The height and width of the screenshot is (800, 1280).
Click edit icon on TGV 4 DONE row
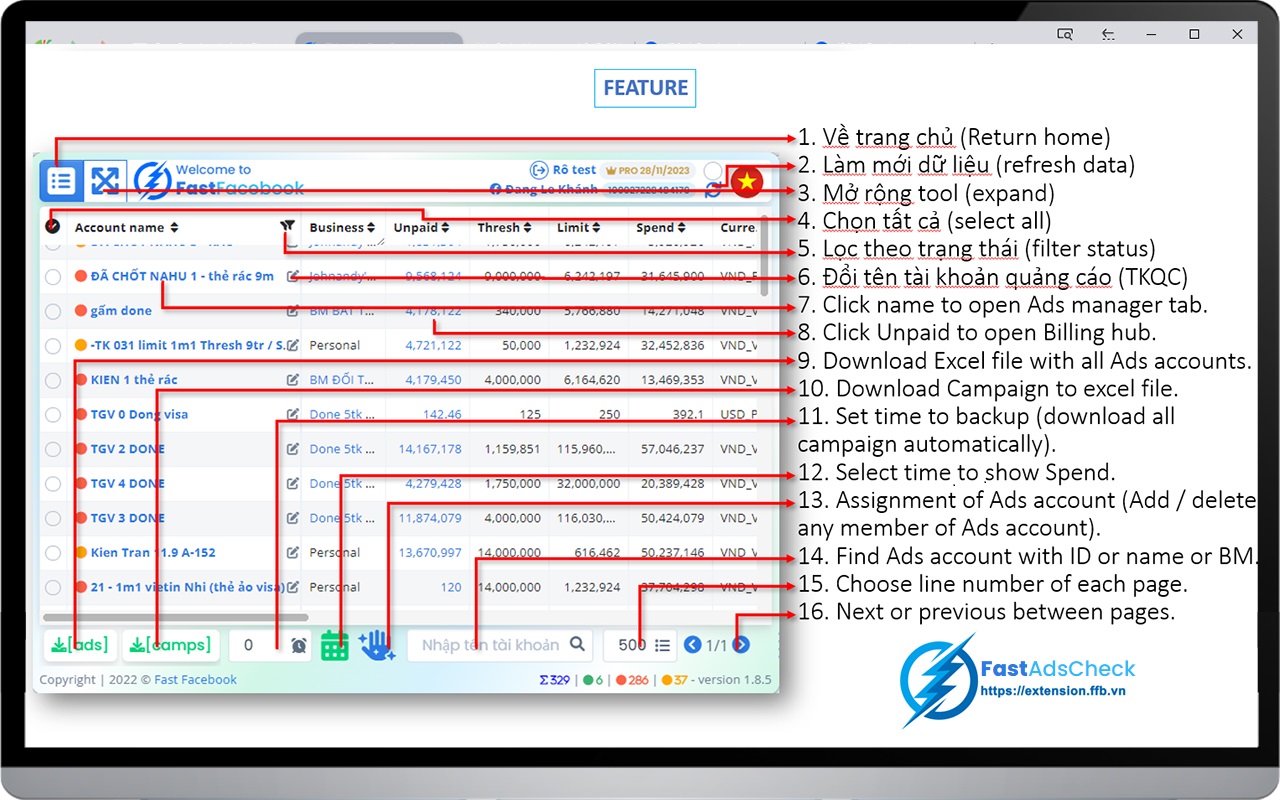(292, 483)
